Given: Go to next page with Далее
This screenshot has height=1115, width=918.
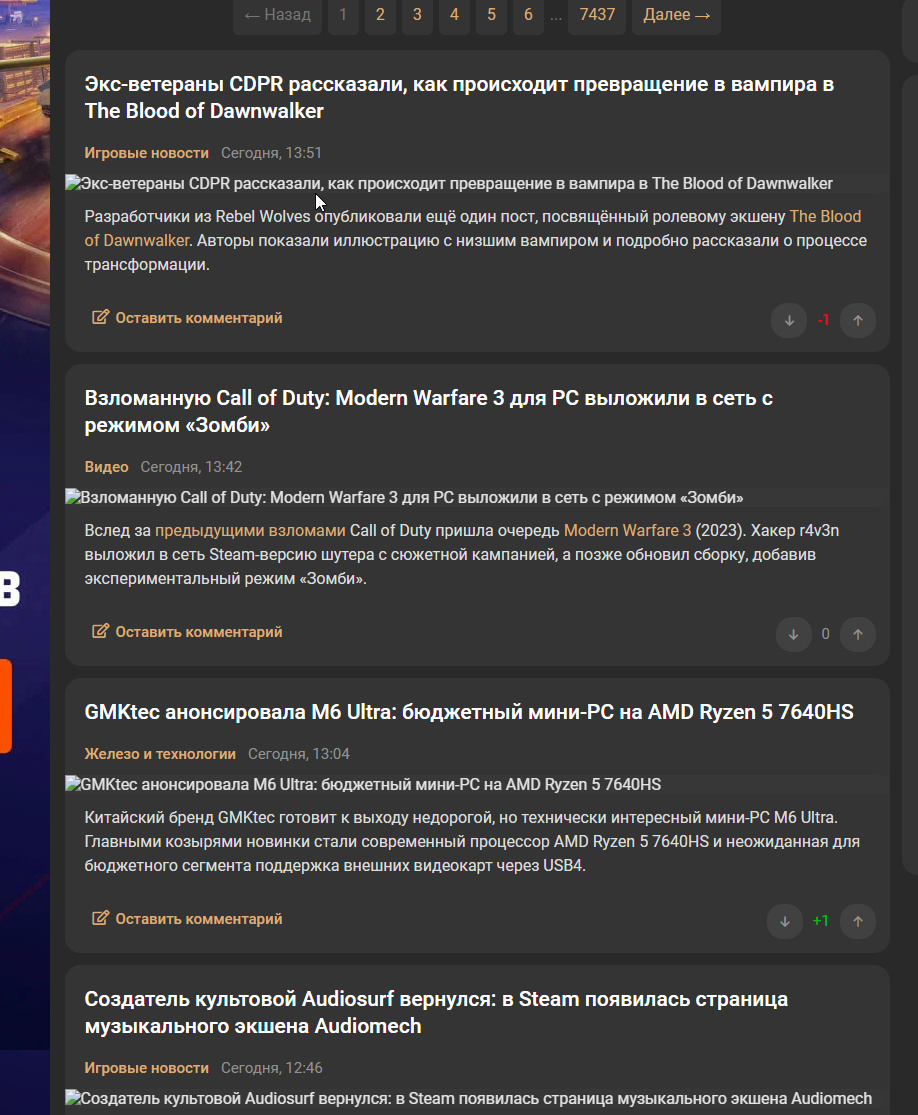Looking at the screenshot, I should click(676, 15).
